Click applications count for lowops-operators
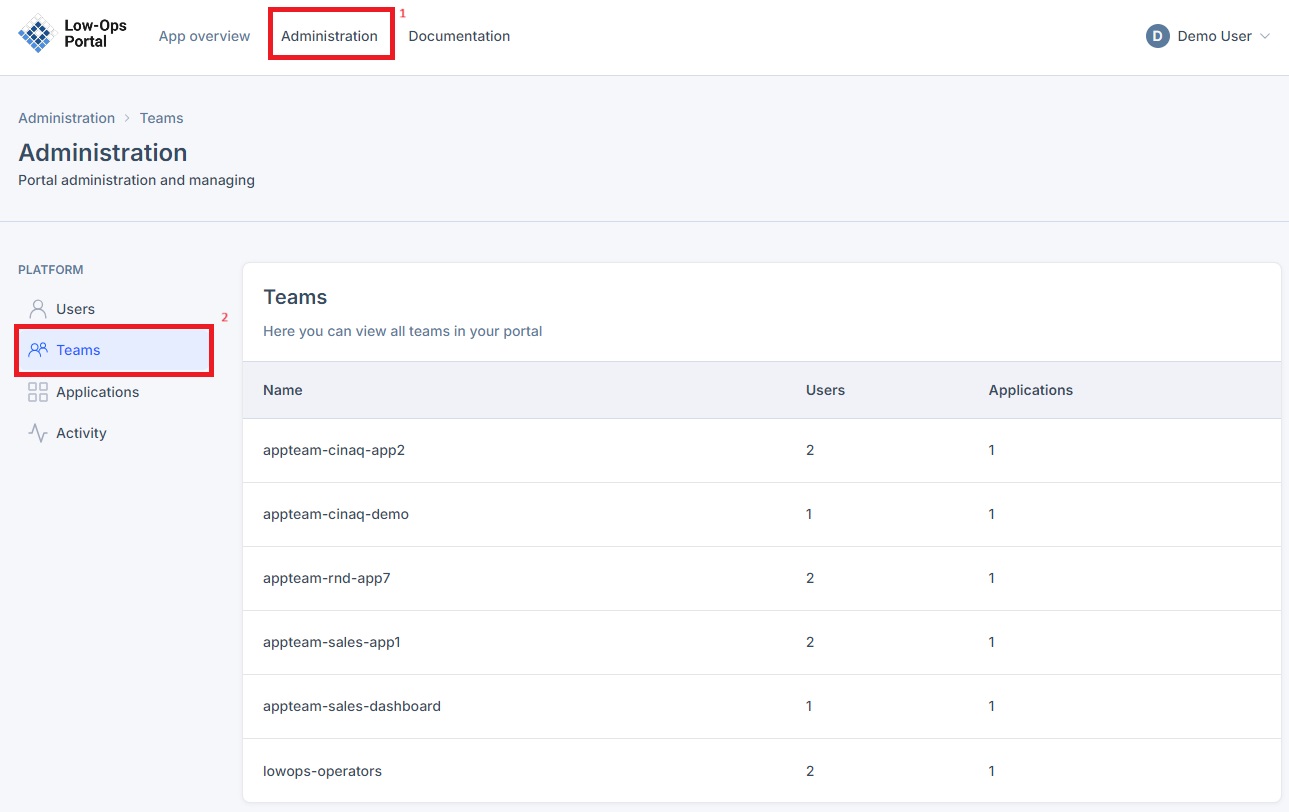The image size is (1289, 812). click(x=992, y=770)
